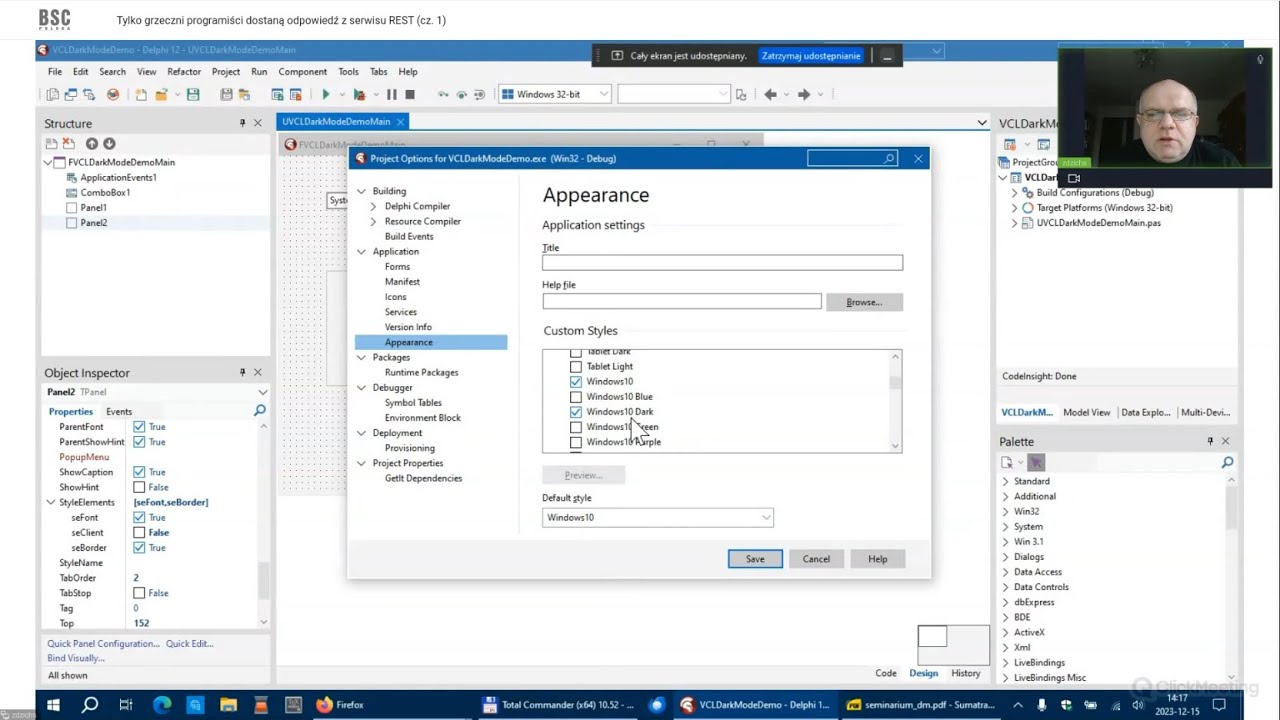Expand the Delphi Compiler node
This screenshot has height=720, width=1280.
373,206
